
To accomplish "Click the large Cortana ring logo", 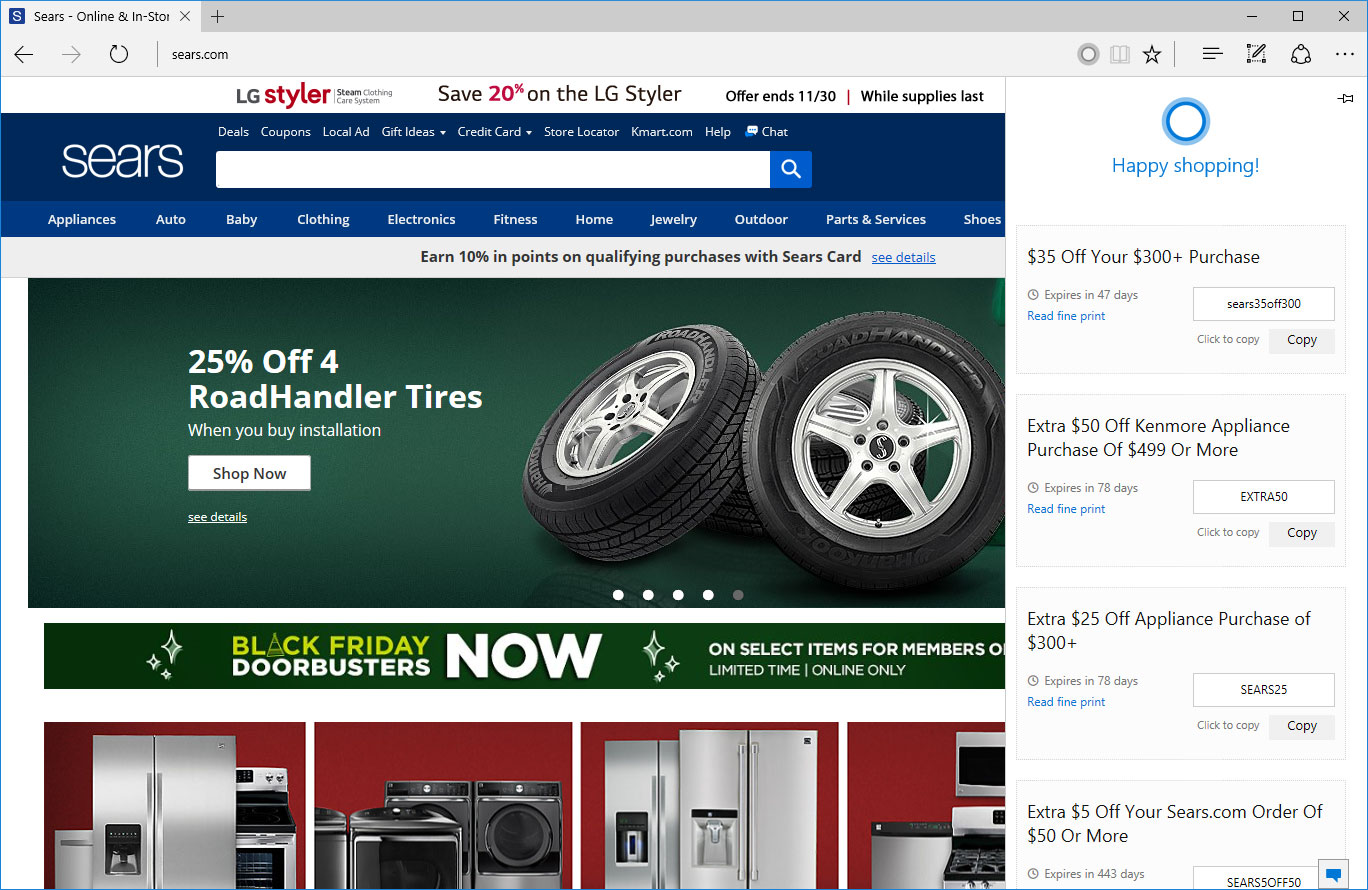I will 1186,122.
